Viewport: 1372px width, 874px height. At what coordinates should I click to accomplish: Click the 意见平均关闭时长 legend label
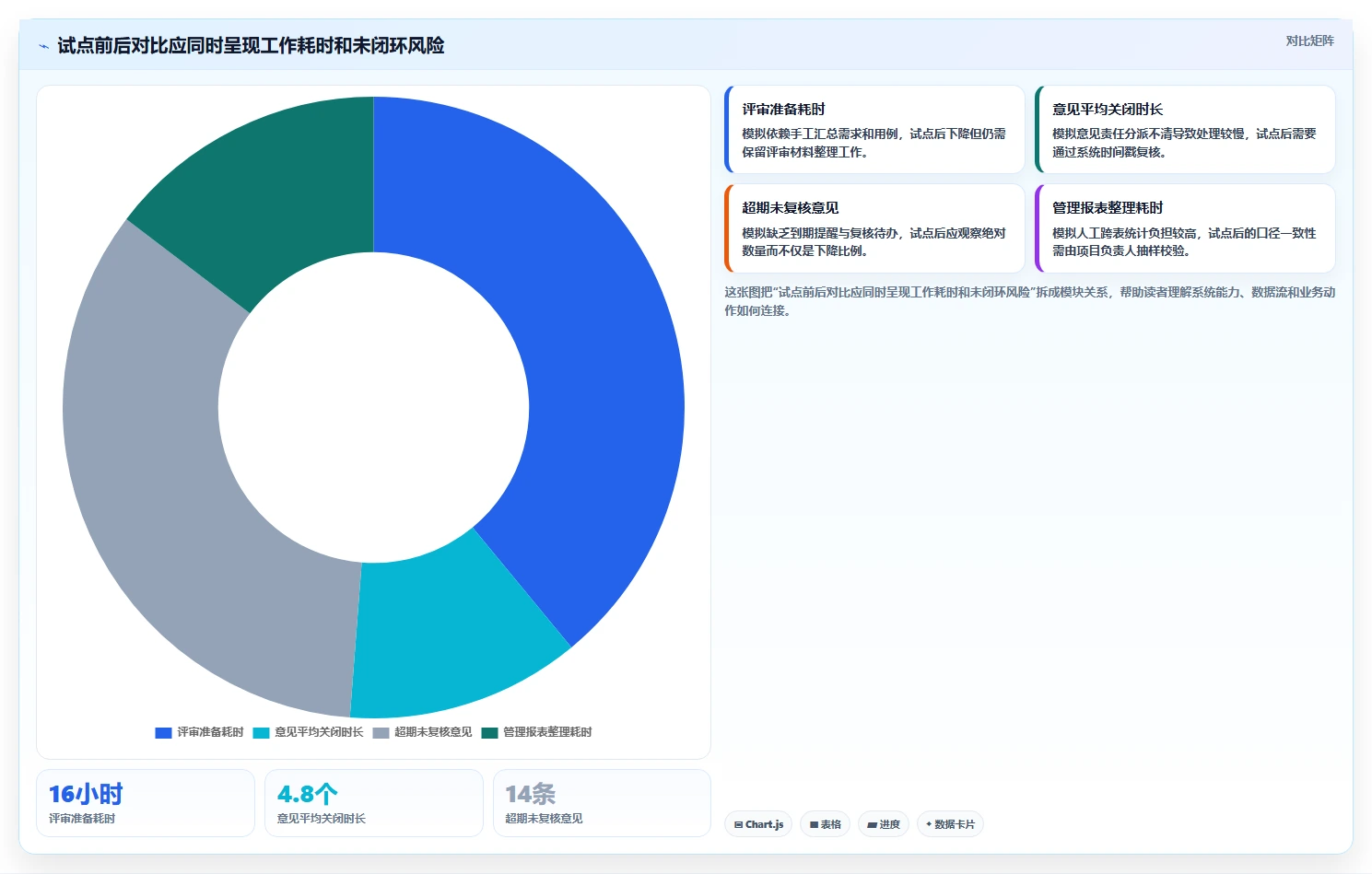point(319,732)
